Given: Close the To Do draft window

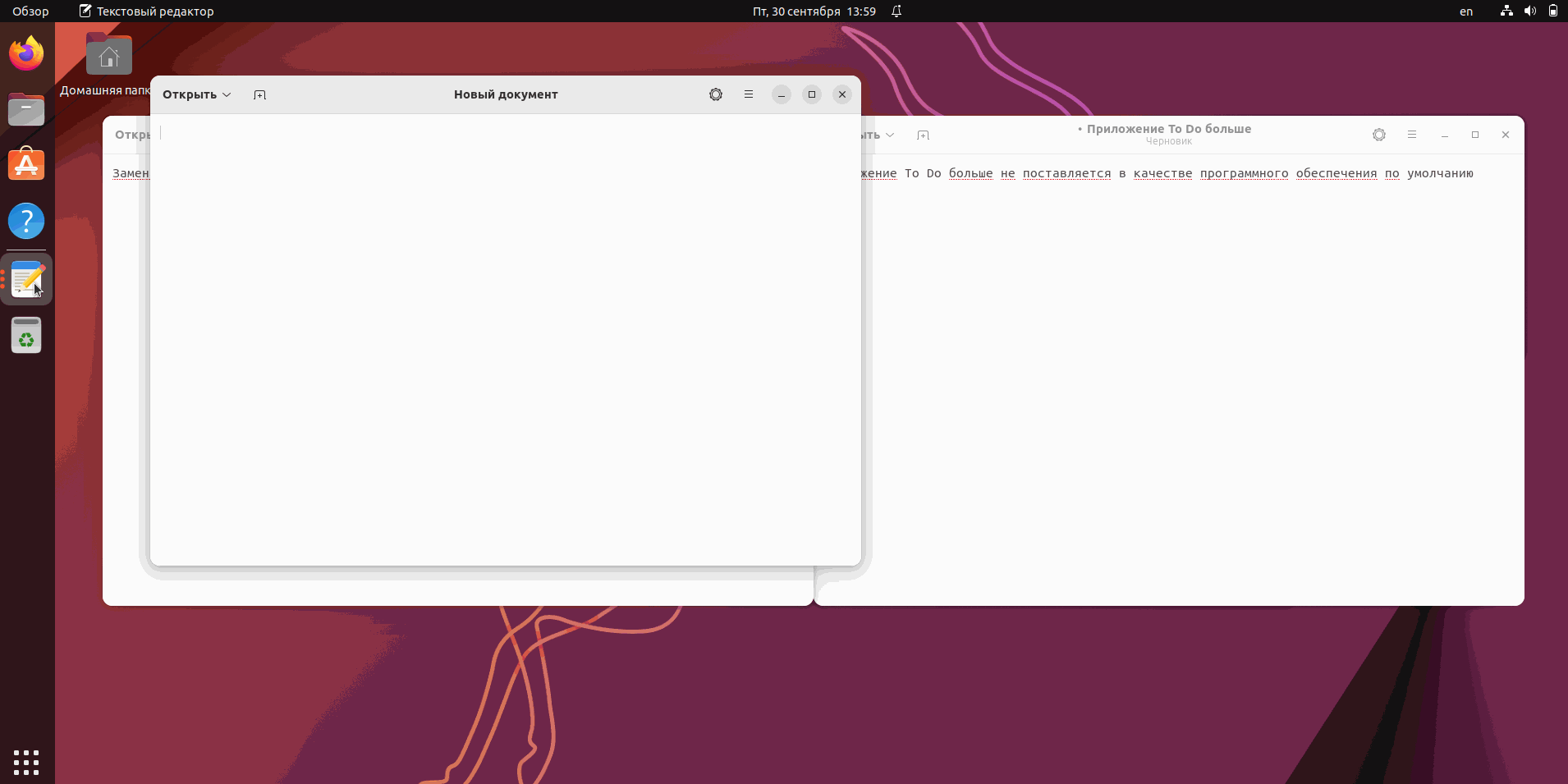Looking at the screenshot, I should point(1506,135).
